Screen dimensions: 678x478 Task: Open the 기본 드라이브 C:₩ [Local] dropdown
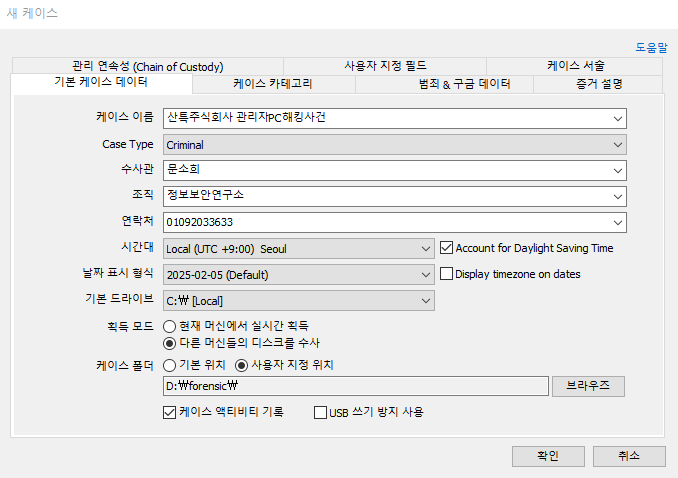coord(298,301)
